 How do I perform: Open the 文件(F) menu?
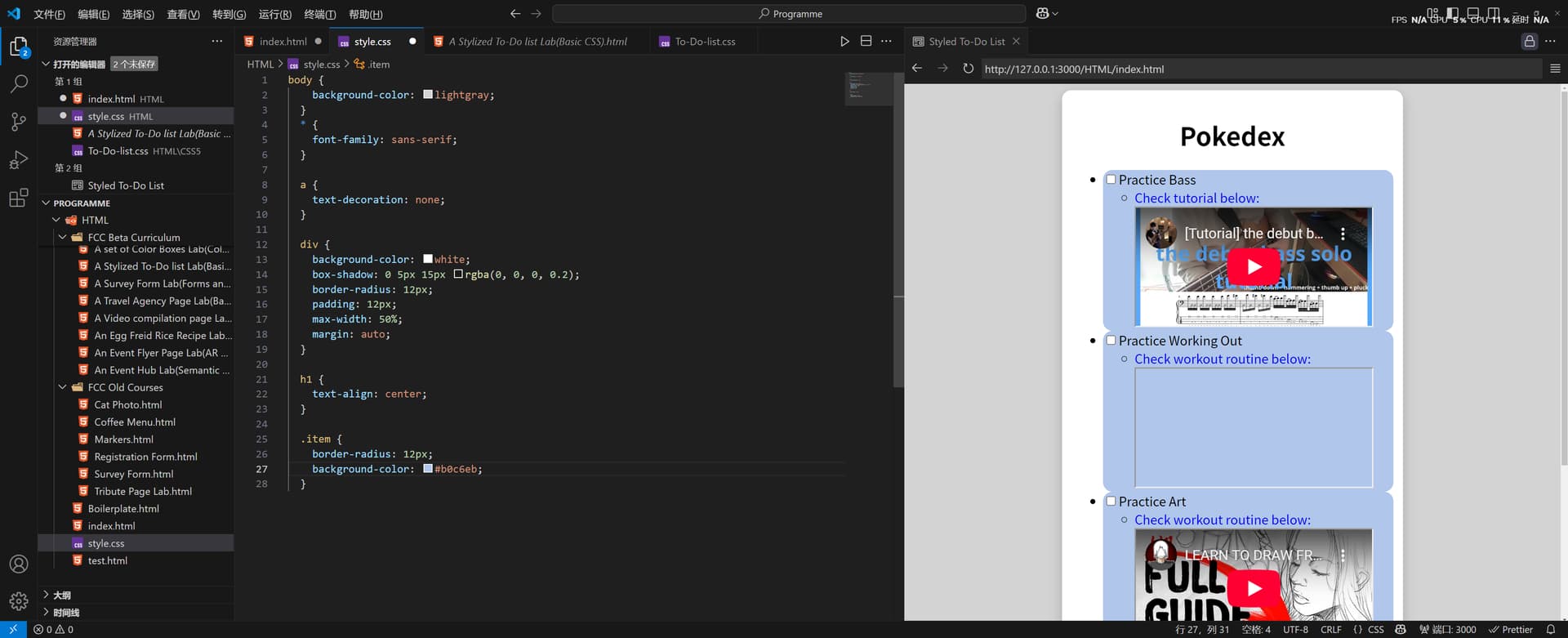(49, 15)
